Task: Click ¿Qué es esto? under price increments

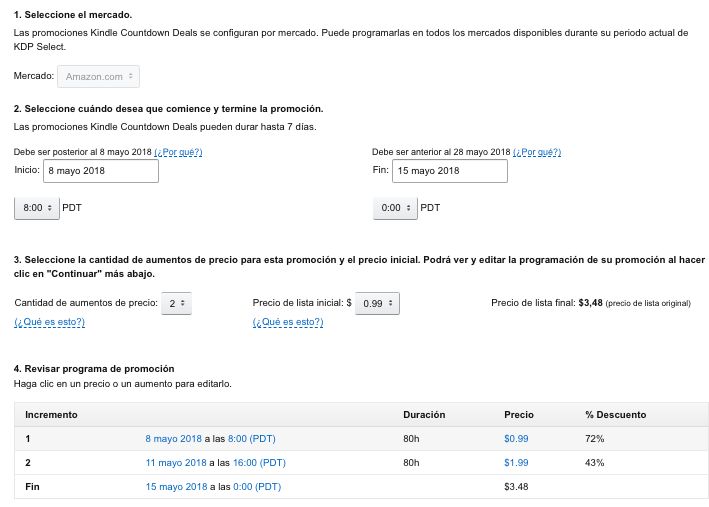Action: click(49, 322)
